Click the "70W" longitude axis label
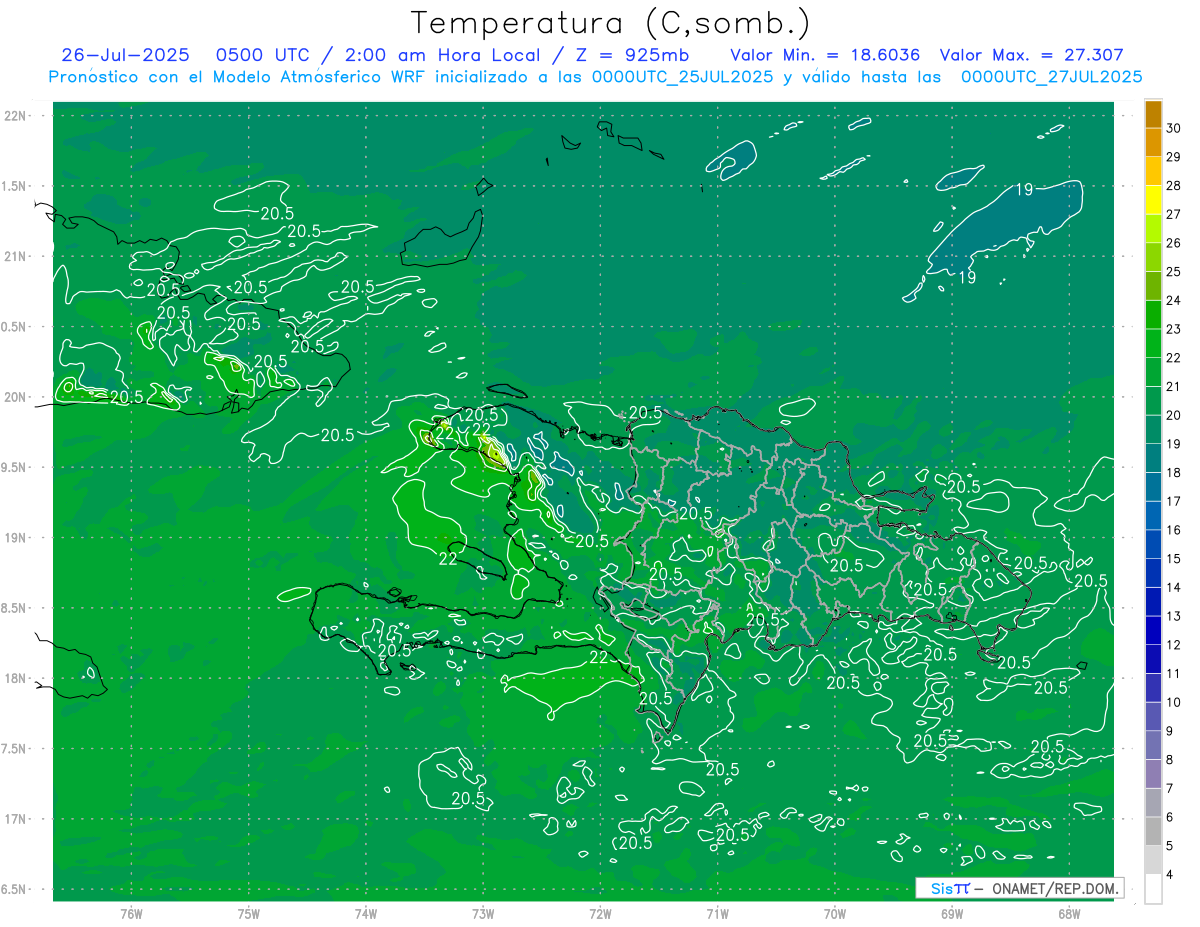The height and width of the screenshot is (927, 1200). 835,914
